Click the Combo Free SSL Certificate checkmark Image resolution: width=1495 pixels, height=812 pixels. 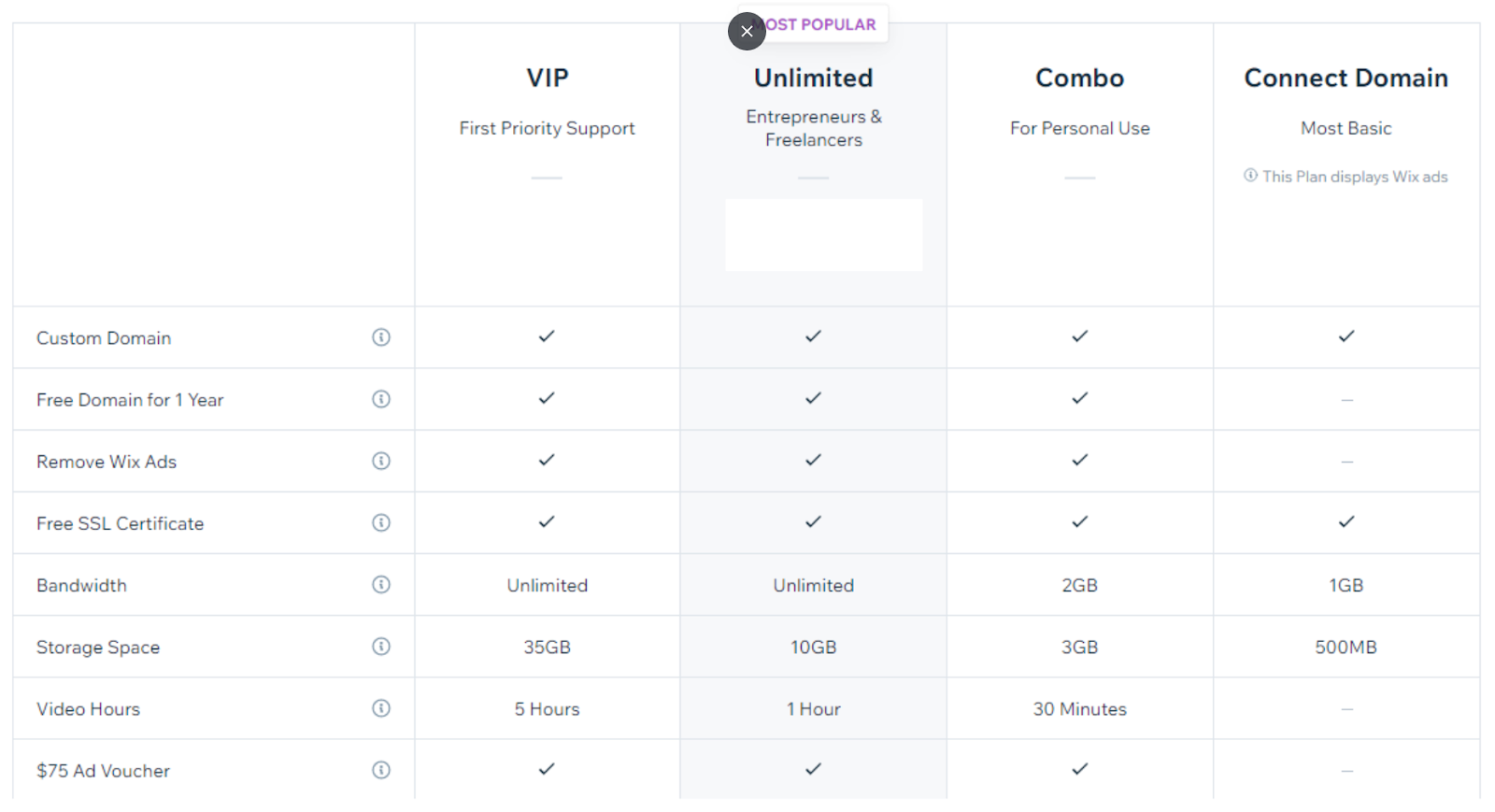click(1080, 521)
